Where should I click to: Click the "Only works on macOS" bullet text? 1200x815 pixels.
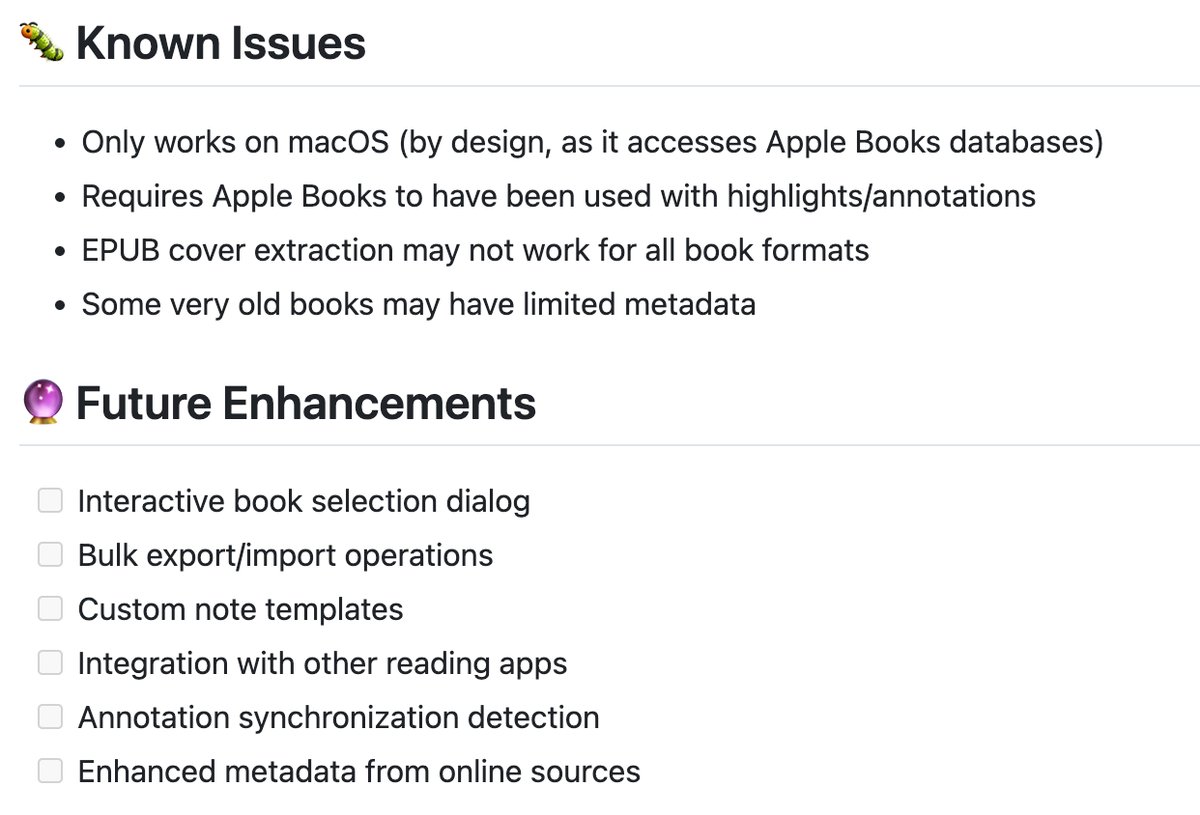[x=592, y=142]
